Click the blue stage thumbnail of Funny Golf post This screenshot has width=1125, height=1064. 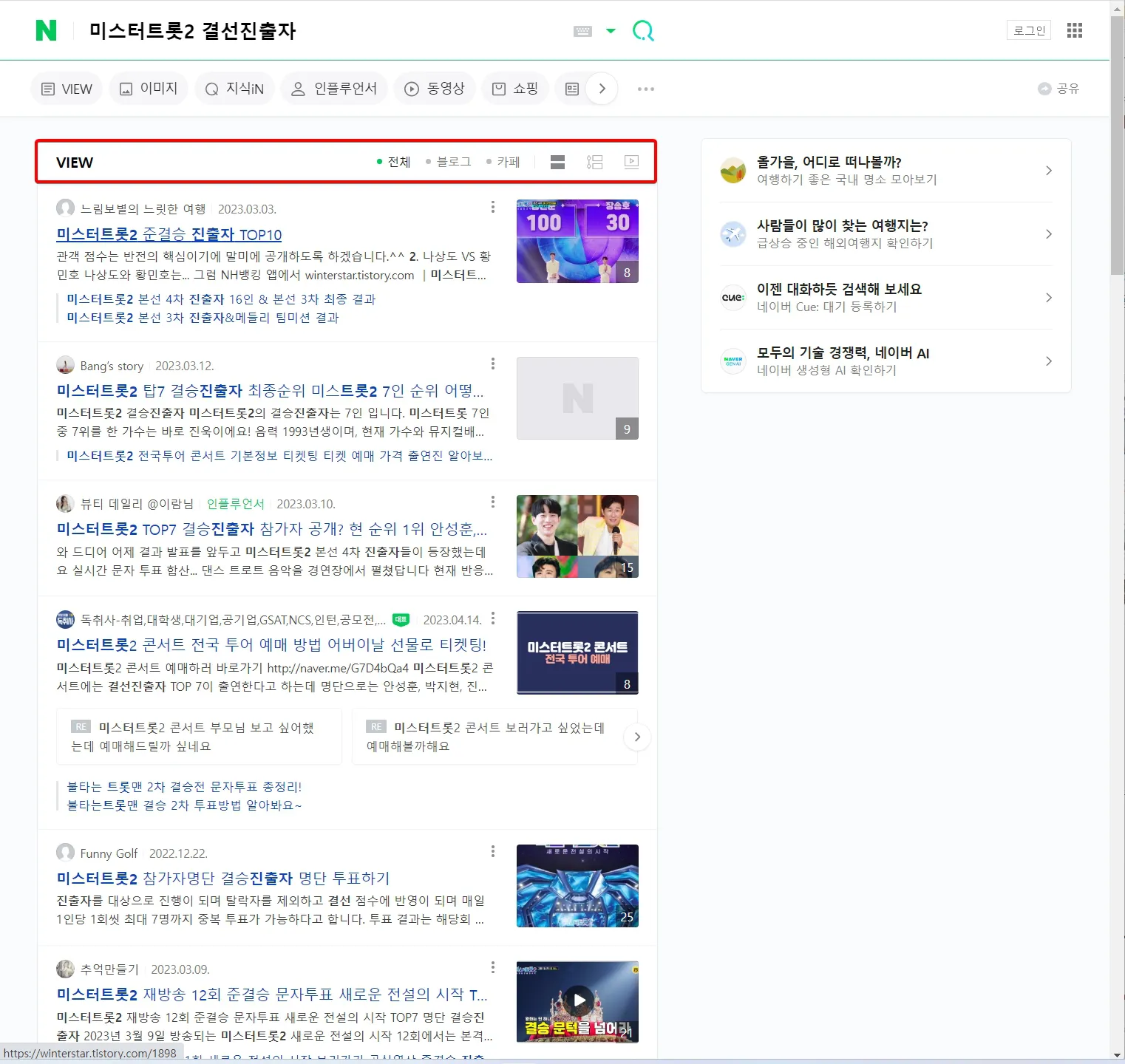pyautogui.click(x=577, y=886)
